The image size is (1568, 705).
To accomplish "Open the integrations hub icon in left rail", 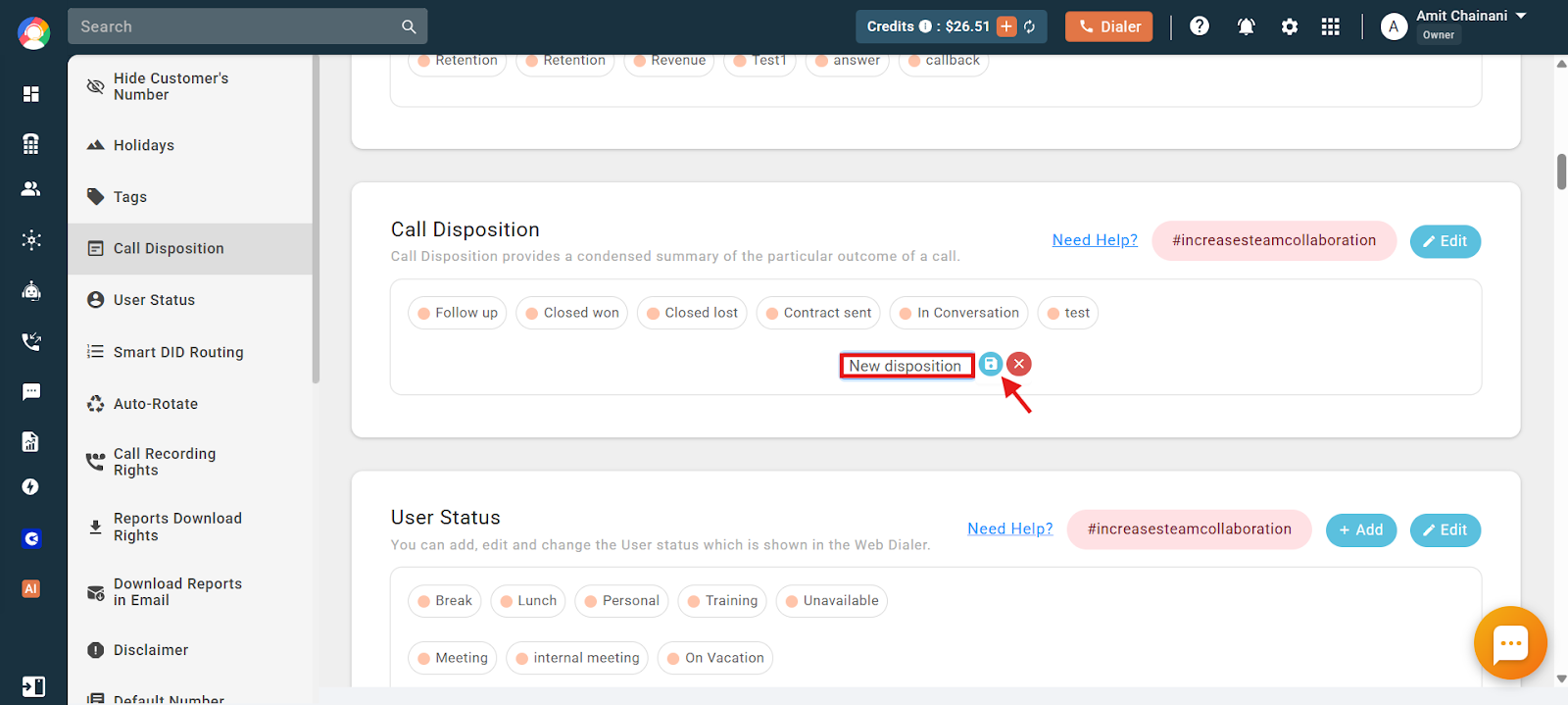I will (x=31, y=239).
